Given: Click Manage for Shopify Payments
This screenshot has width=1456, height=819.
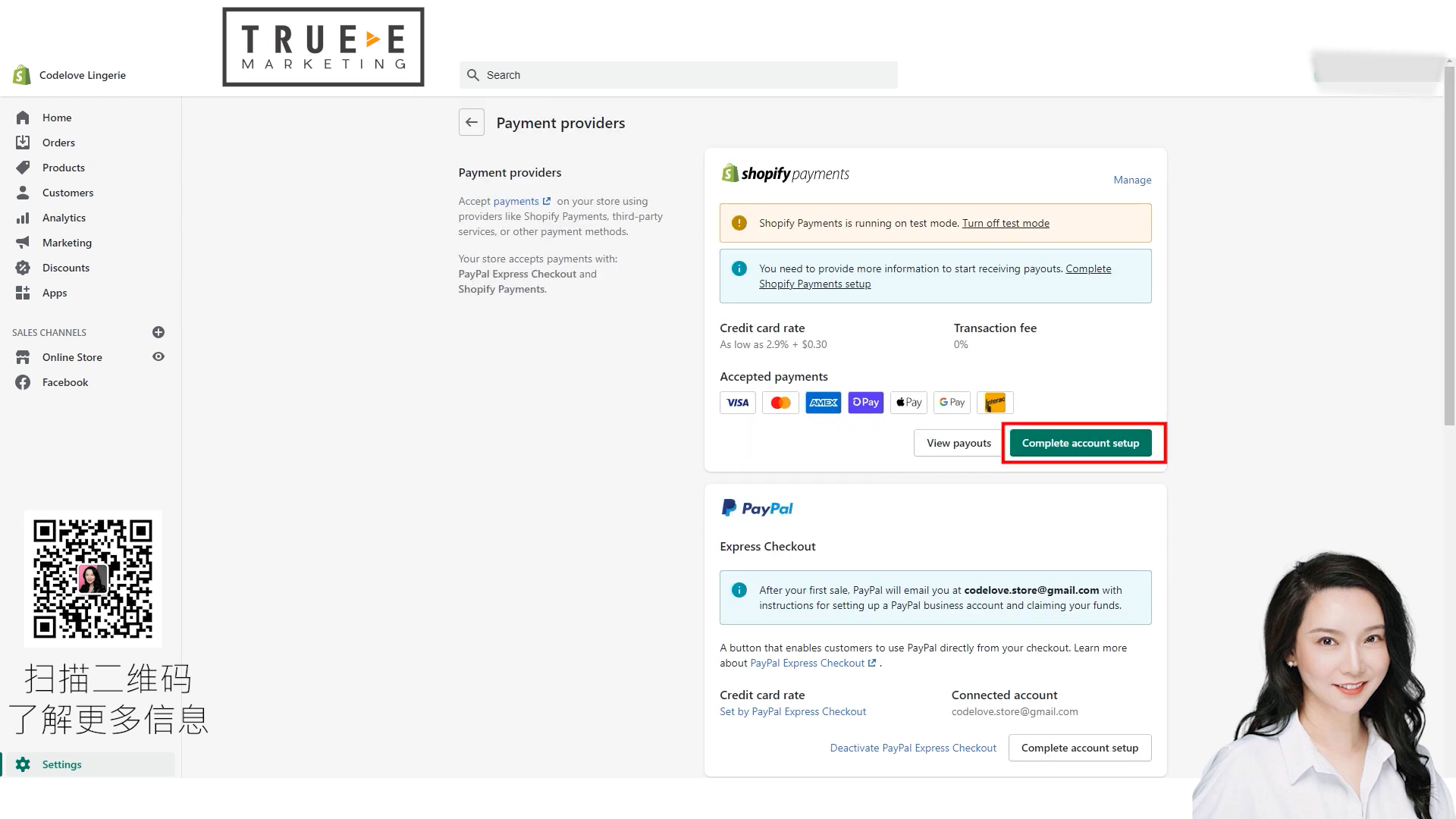Looking at the screenshot, I should pos(1131,180).
